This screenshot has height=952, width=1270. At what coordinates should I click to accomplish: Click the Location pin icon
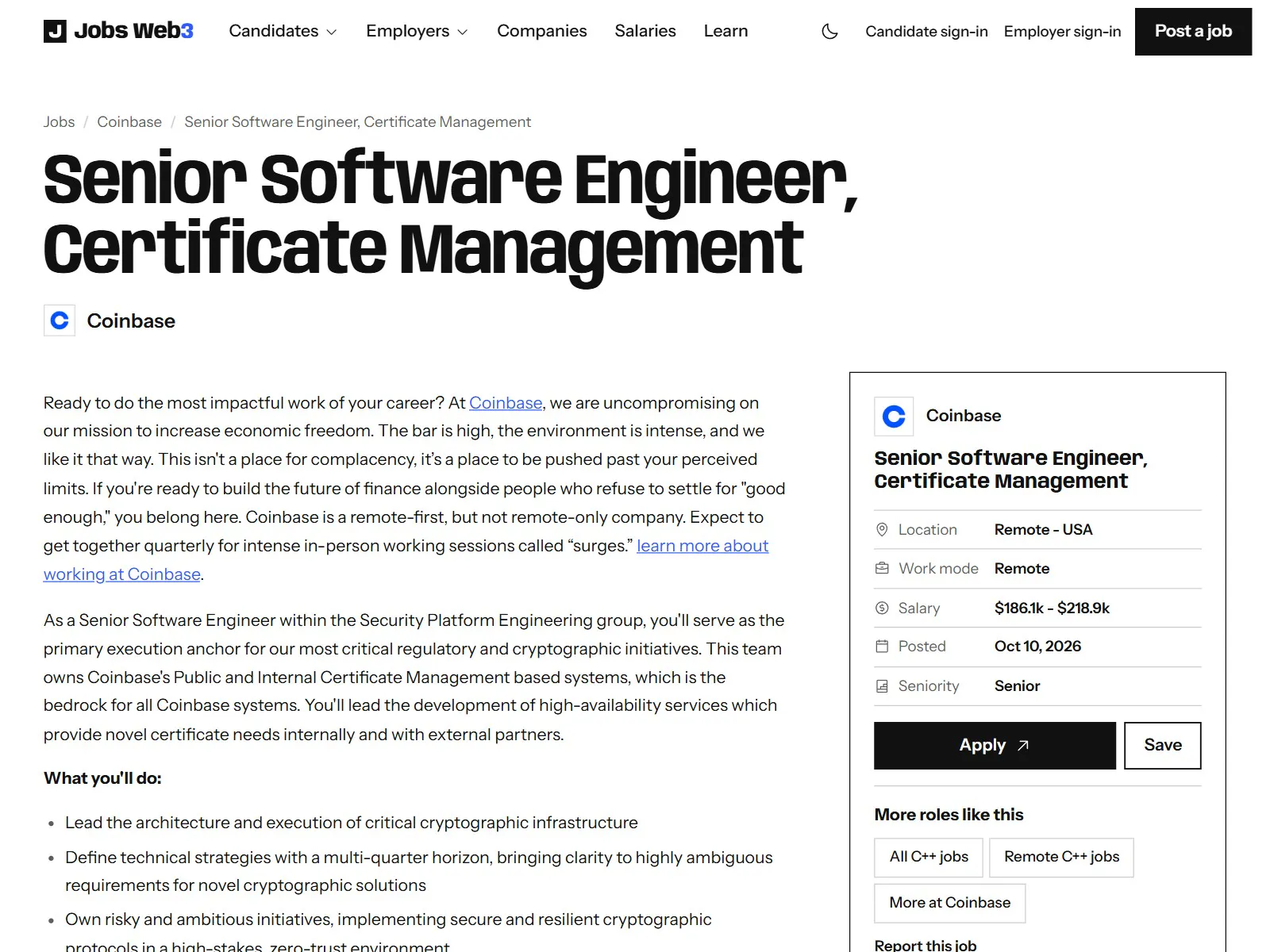pos(881,529)
